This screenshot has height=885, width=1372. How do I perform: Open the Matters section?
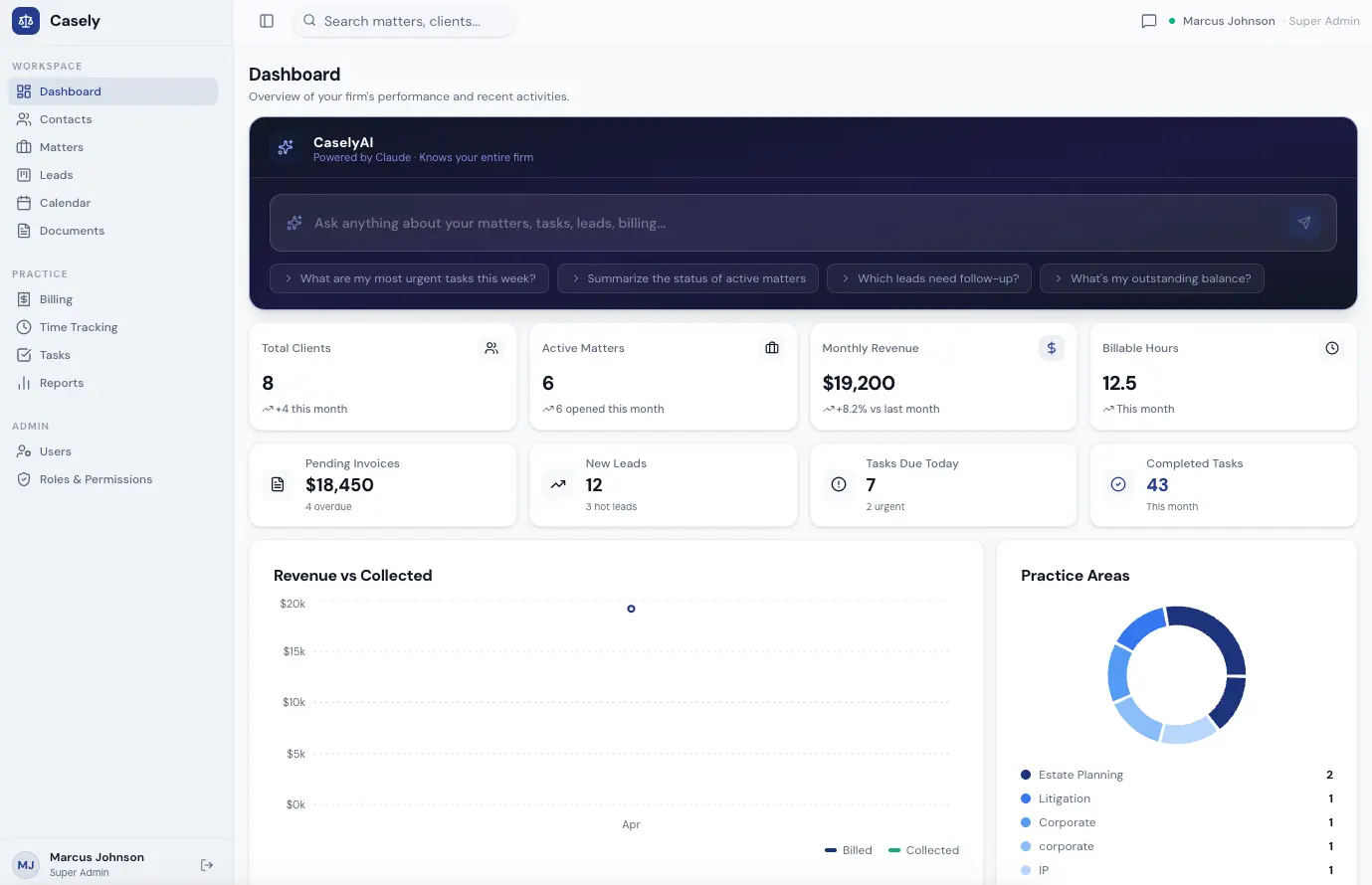(x=113, y=147)
